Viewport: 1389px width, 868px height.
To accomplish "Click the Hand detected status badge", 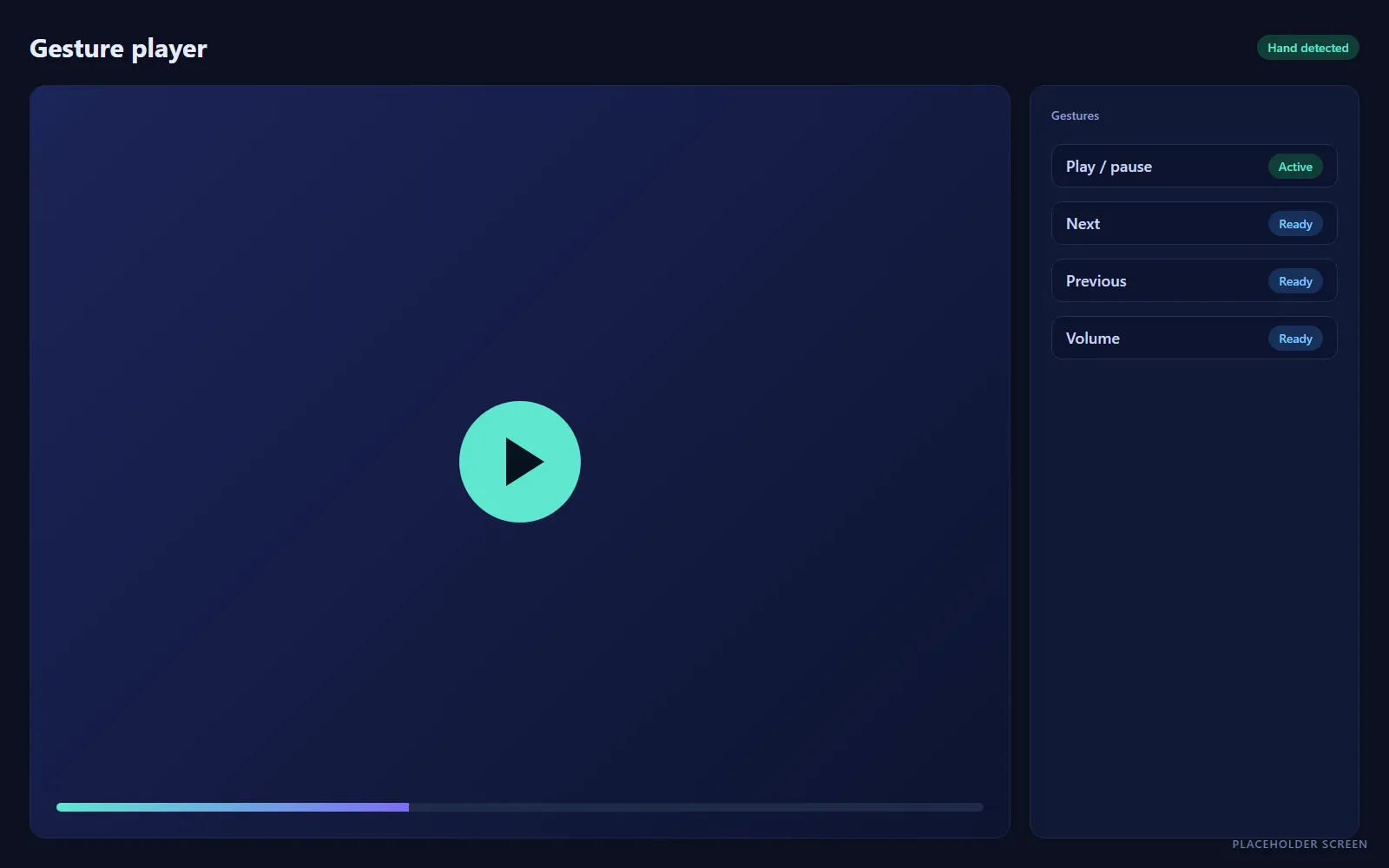I will pos(1307,48).
